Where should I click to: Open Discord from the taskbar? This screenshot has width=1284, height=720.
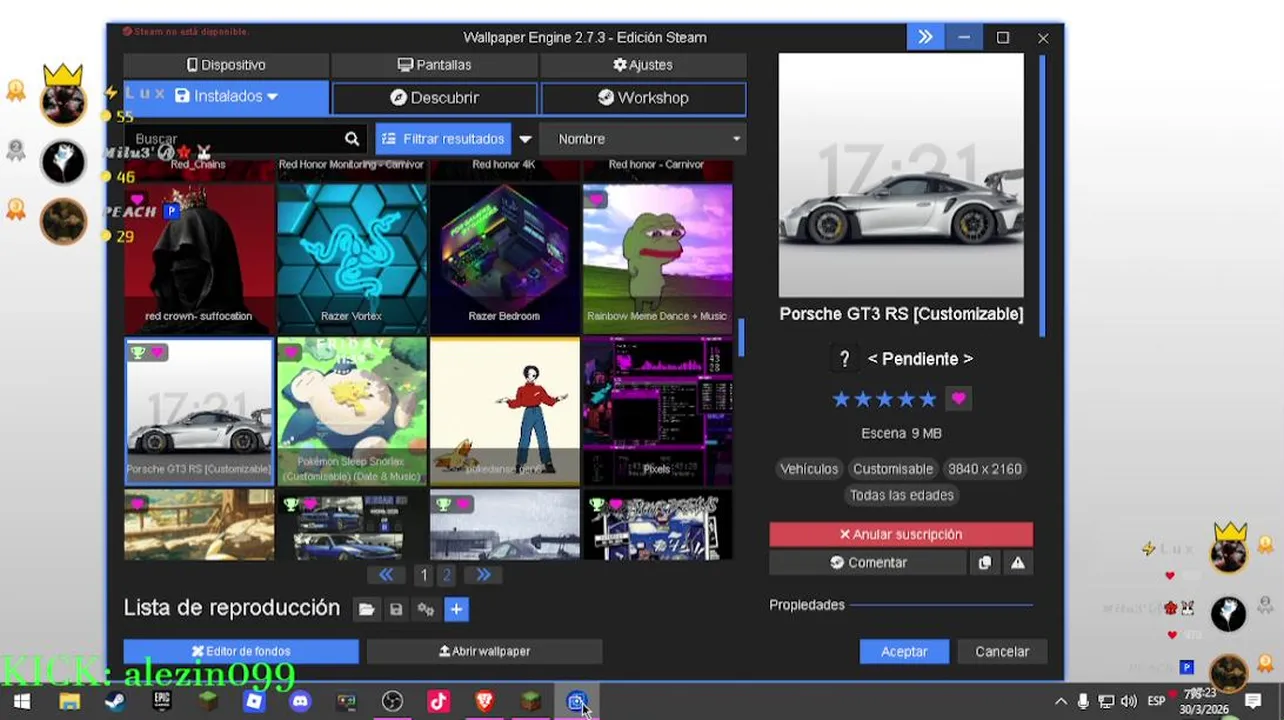(x=300, y=702)
